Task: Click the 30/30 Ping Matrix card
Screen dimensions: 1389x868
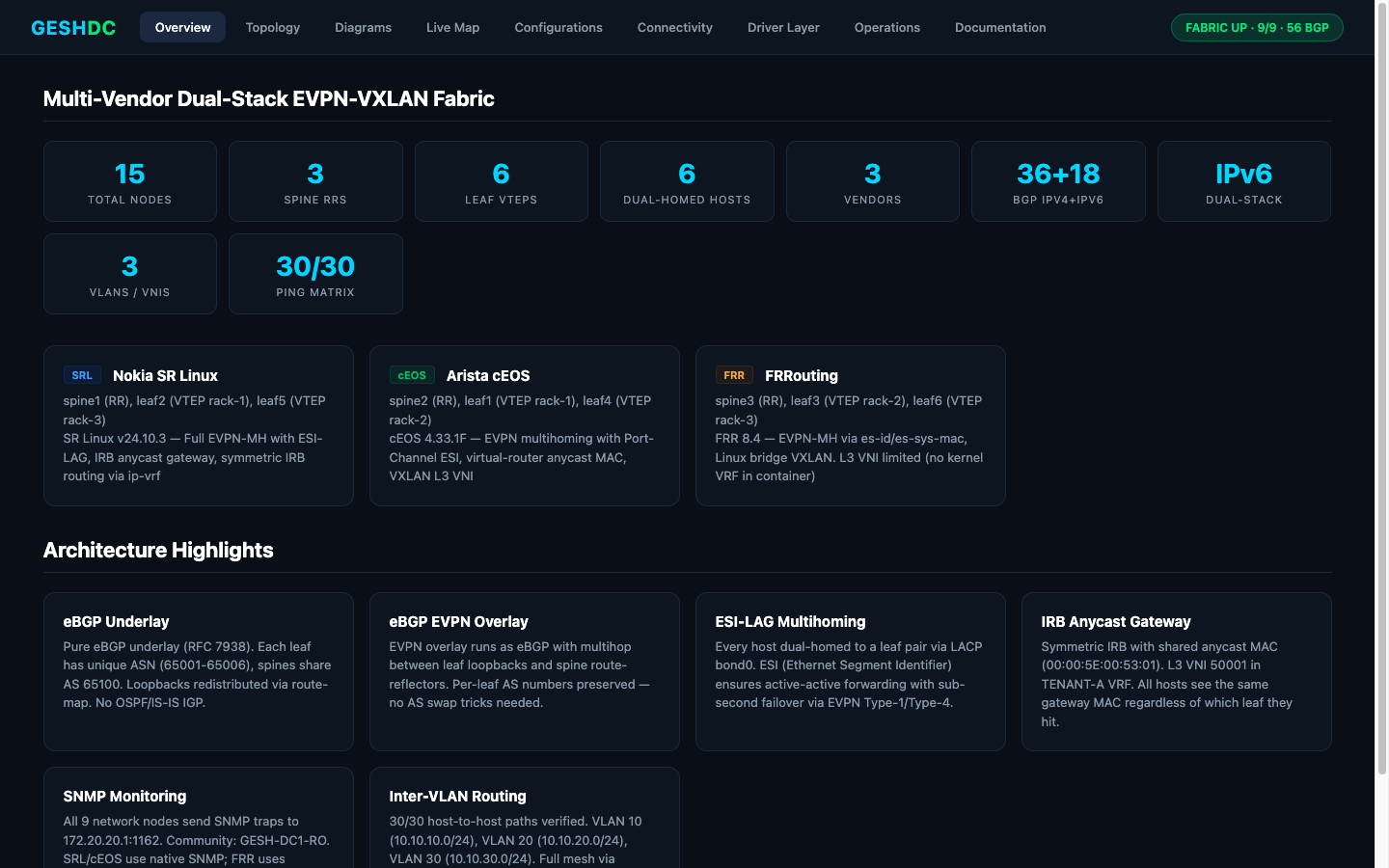Action: pyautogui.click(x=315, y=274)
